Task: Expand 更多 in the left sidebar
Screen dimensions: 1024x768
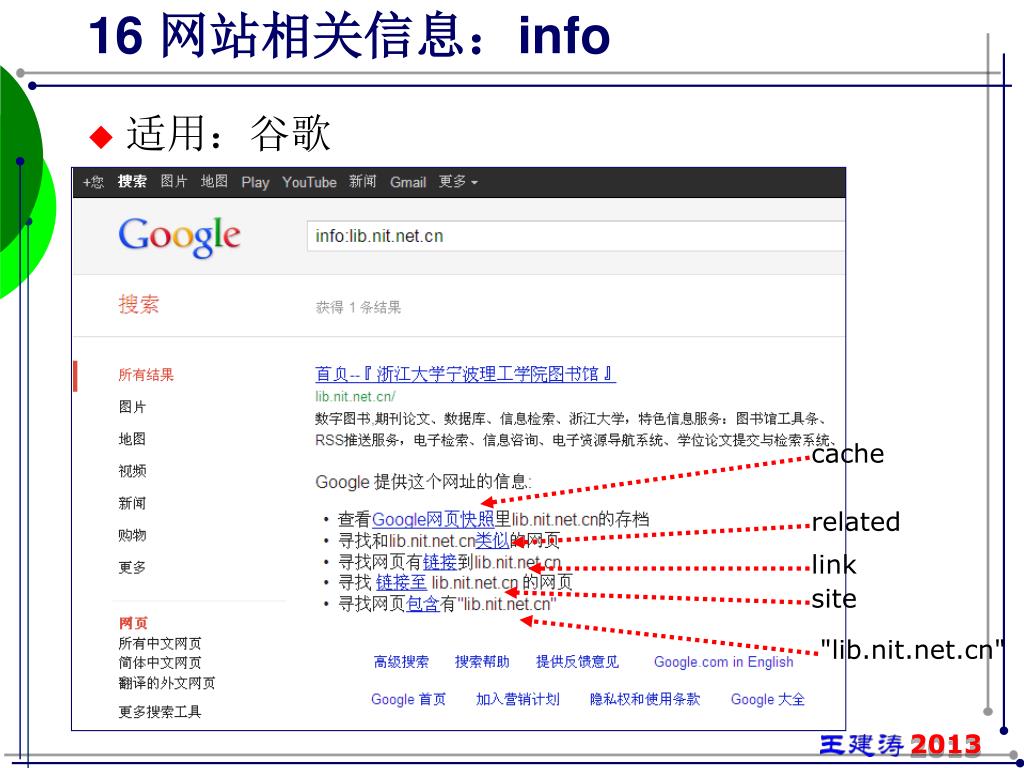Action: [x=132, y=568]
